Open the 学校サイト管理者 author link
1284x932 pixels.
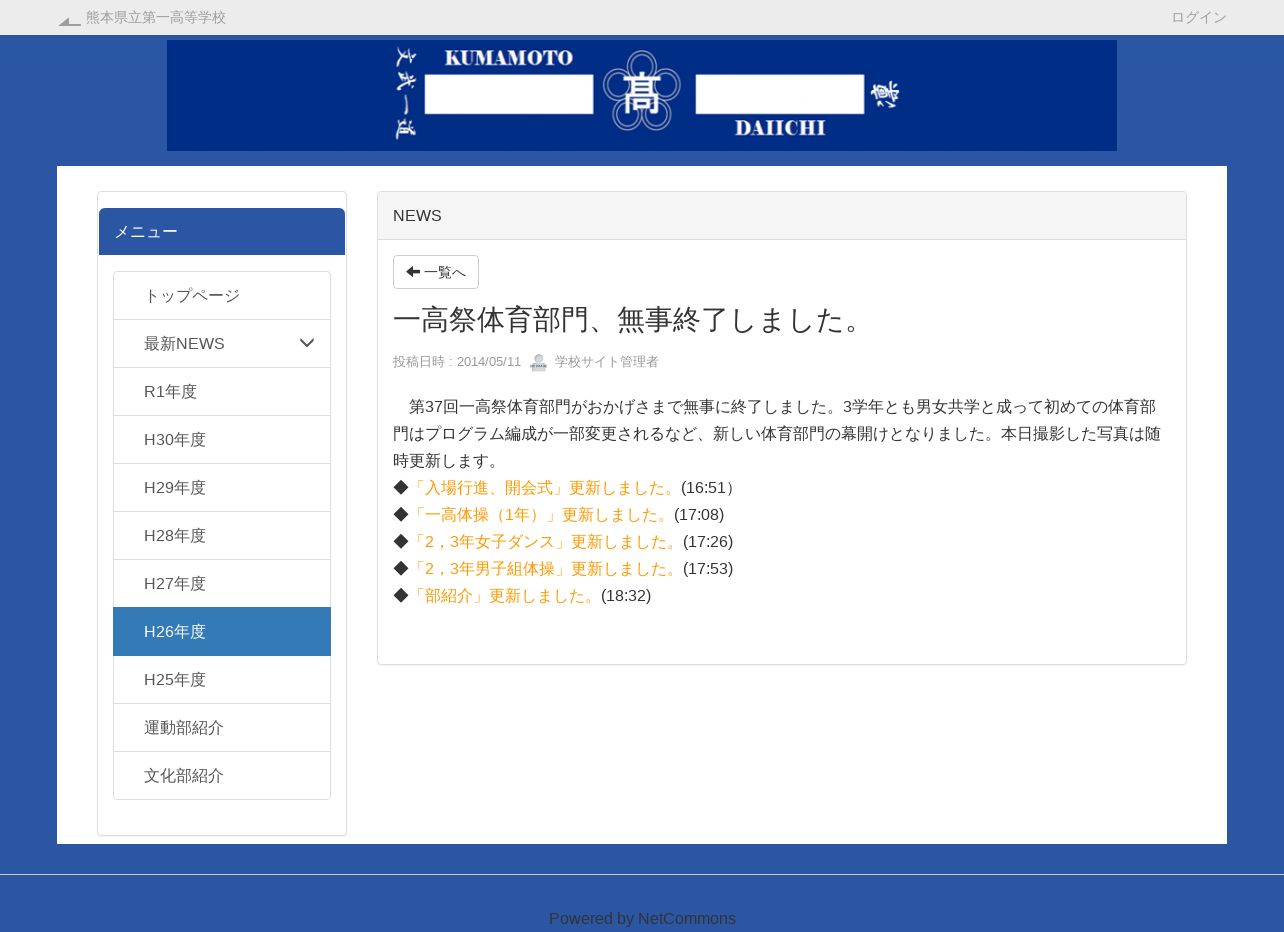click(x=606, y=362)
